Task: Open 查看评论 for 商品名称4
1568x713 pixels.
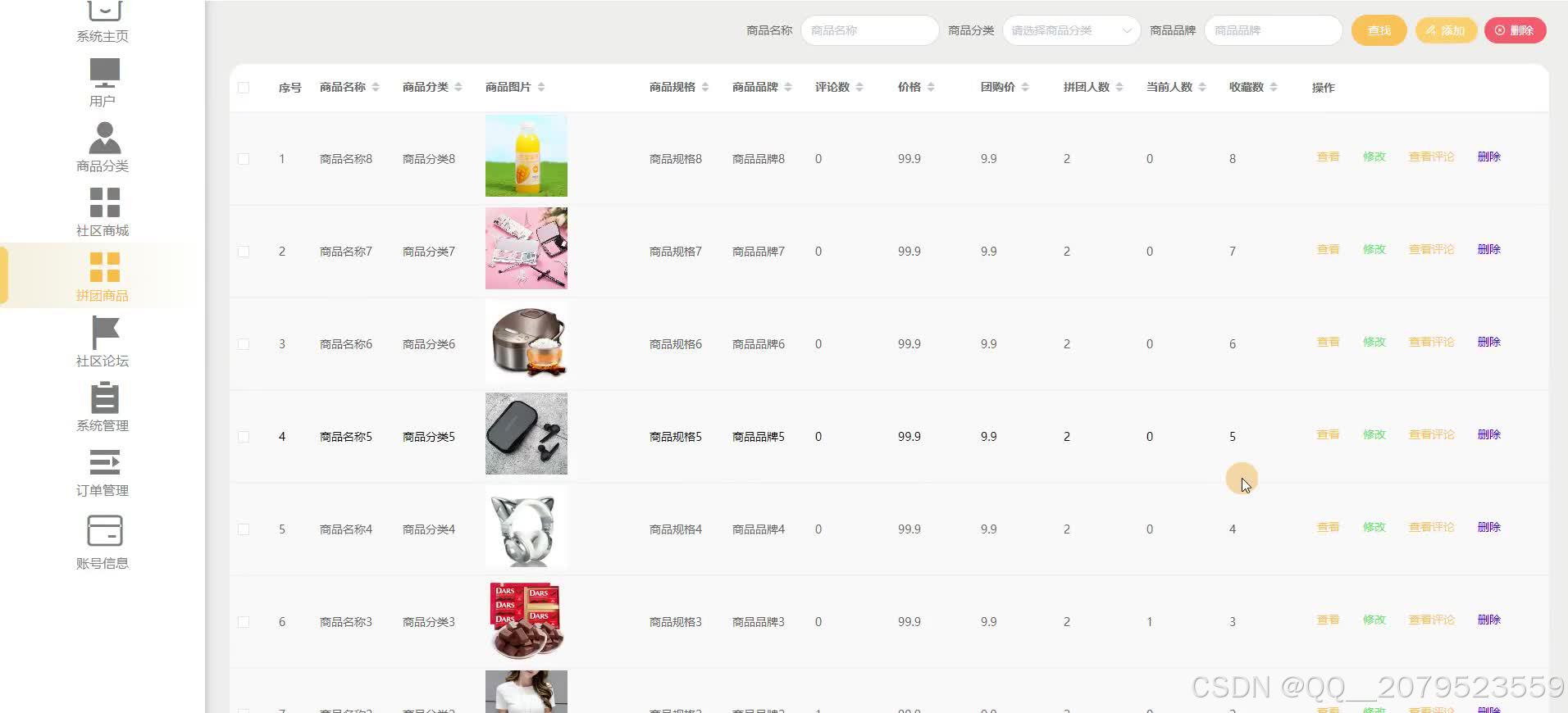Action: [x=1432, y=527]
